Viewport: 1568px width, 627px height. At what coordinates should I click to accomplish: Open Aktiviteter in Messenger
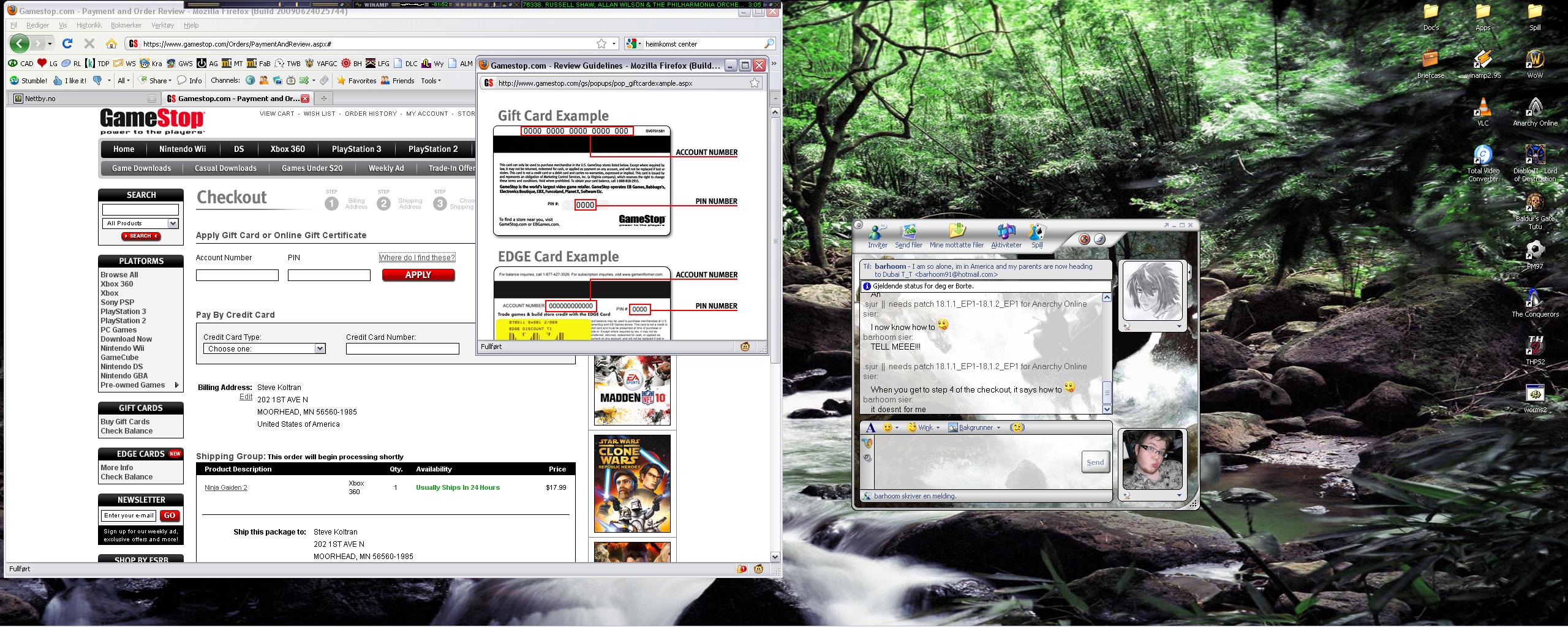click(1006, 236)
